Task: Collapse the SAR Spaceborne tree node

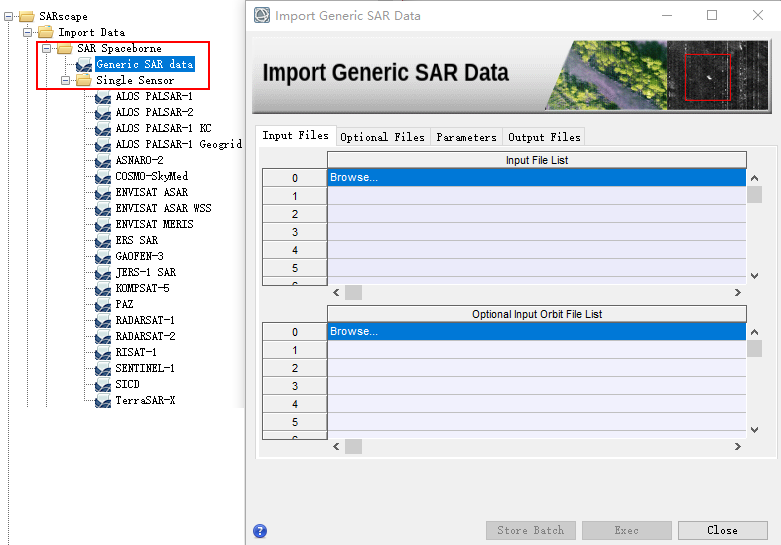Action: coord(46,48)
